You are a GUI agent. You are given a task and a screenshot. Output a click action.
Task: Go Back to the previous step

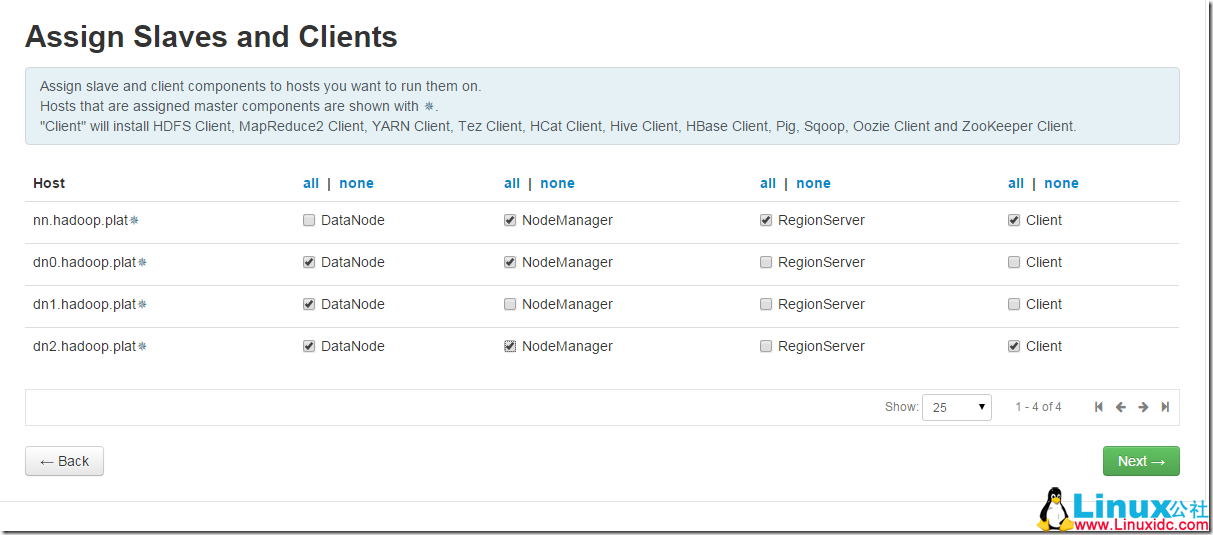coord(64,461)
